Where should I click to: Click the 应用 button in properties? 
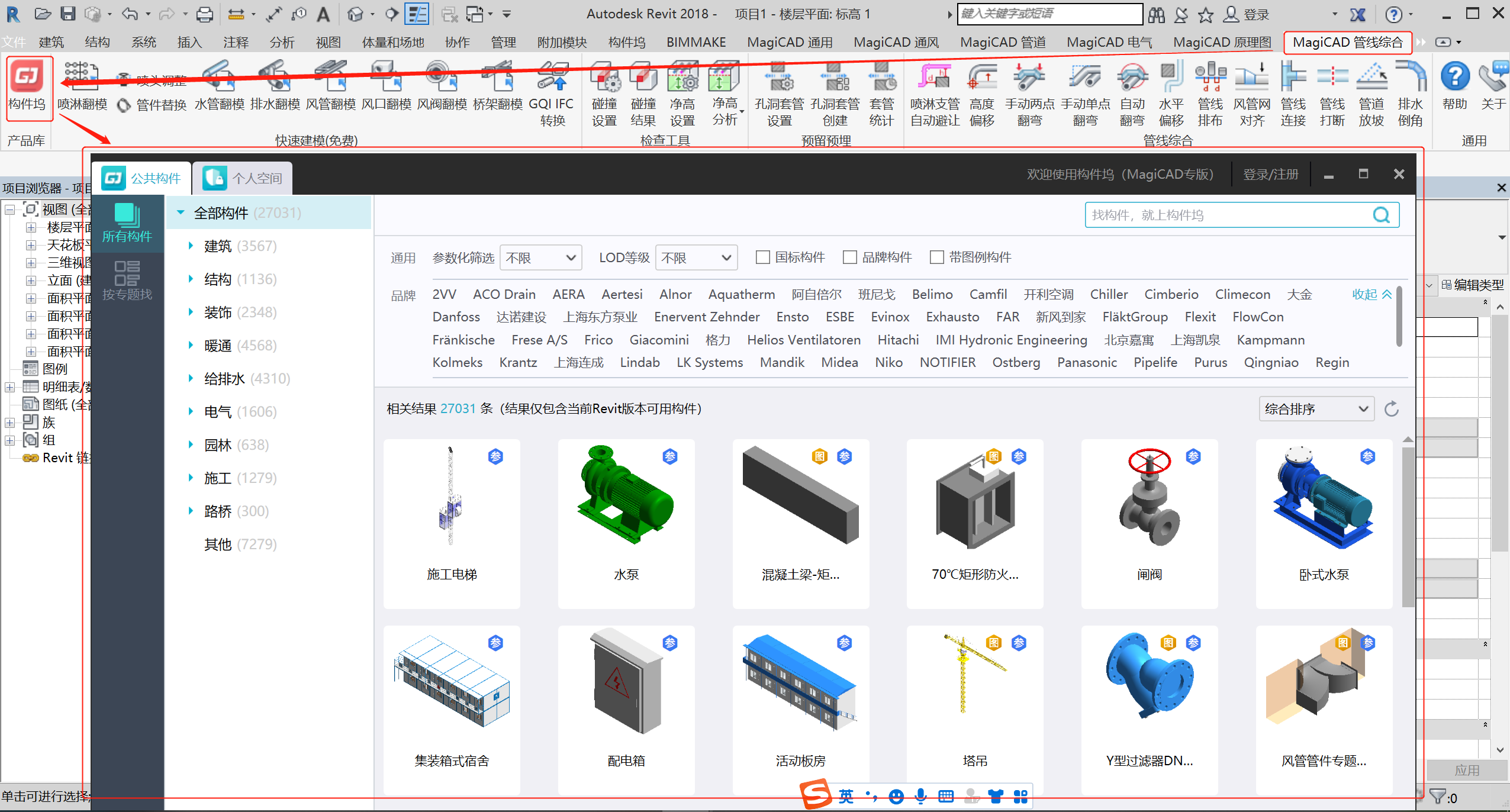click(1467, 770)
